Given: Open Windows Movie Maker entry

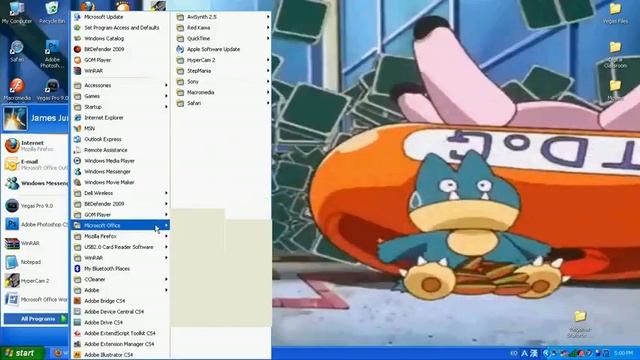Looking at the screenshot, I should [120, 182].
